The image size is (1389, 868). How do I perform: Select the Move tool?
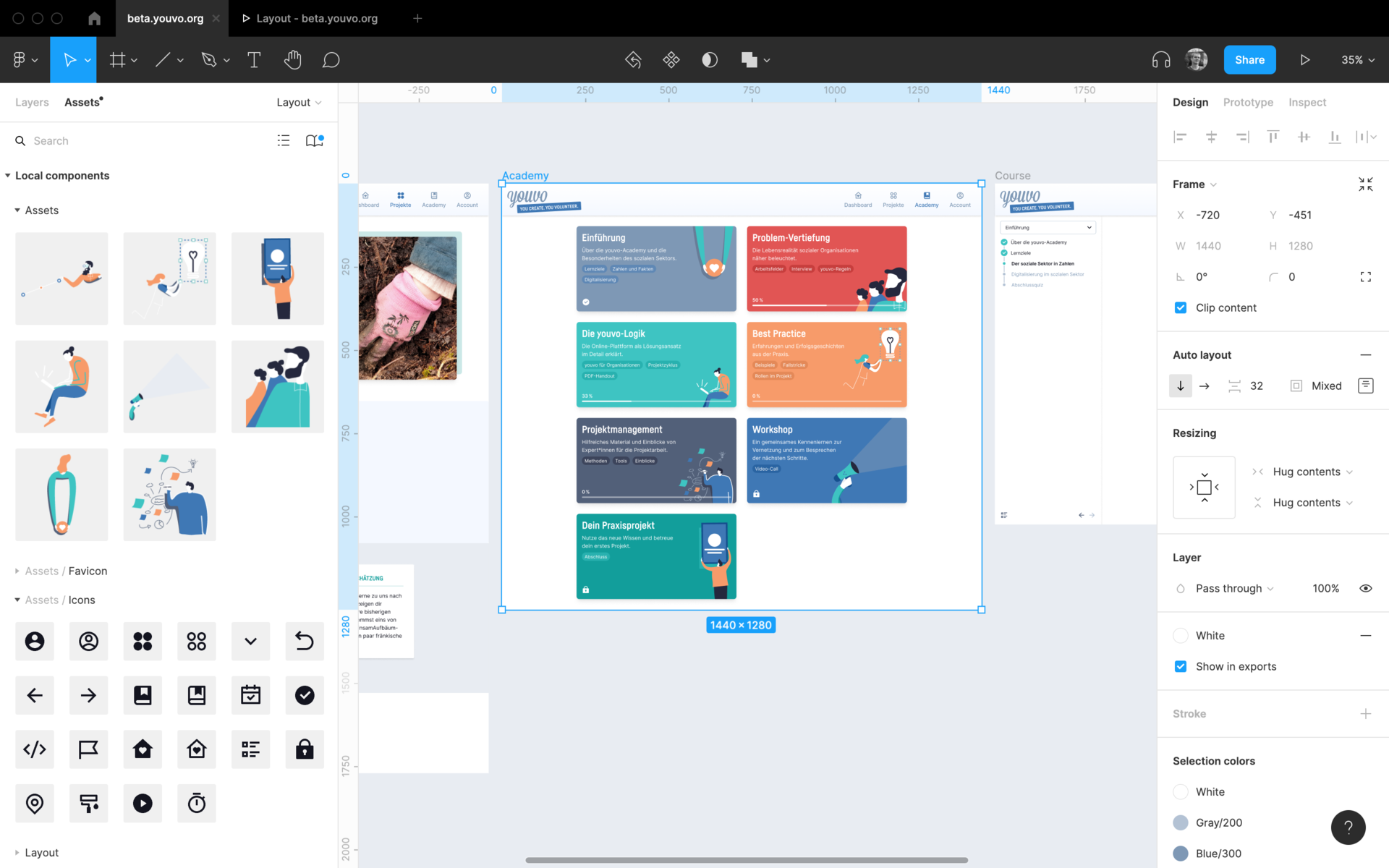pos(69,60)
